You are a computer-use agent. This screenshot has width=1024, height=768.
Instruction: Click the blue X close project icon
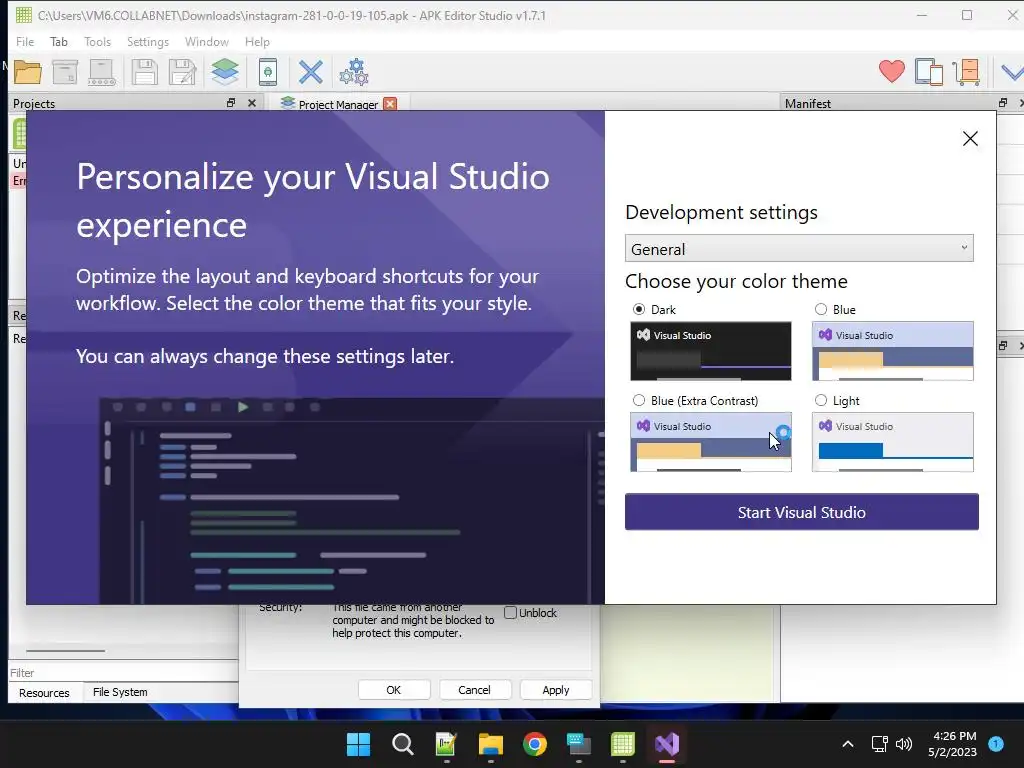[311, 72]
